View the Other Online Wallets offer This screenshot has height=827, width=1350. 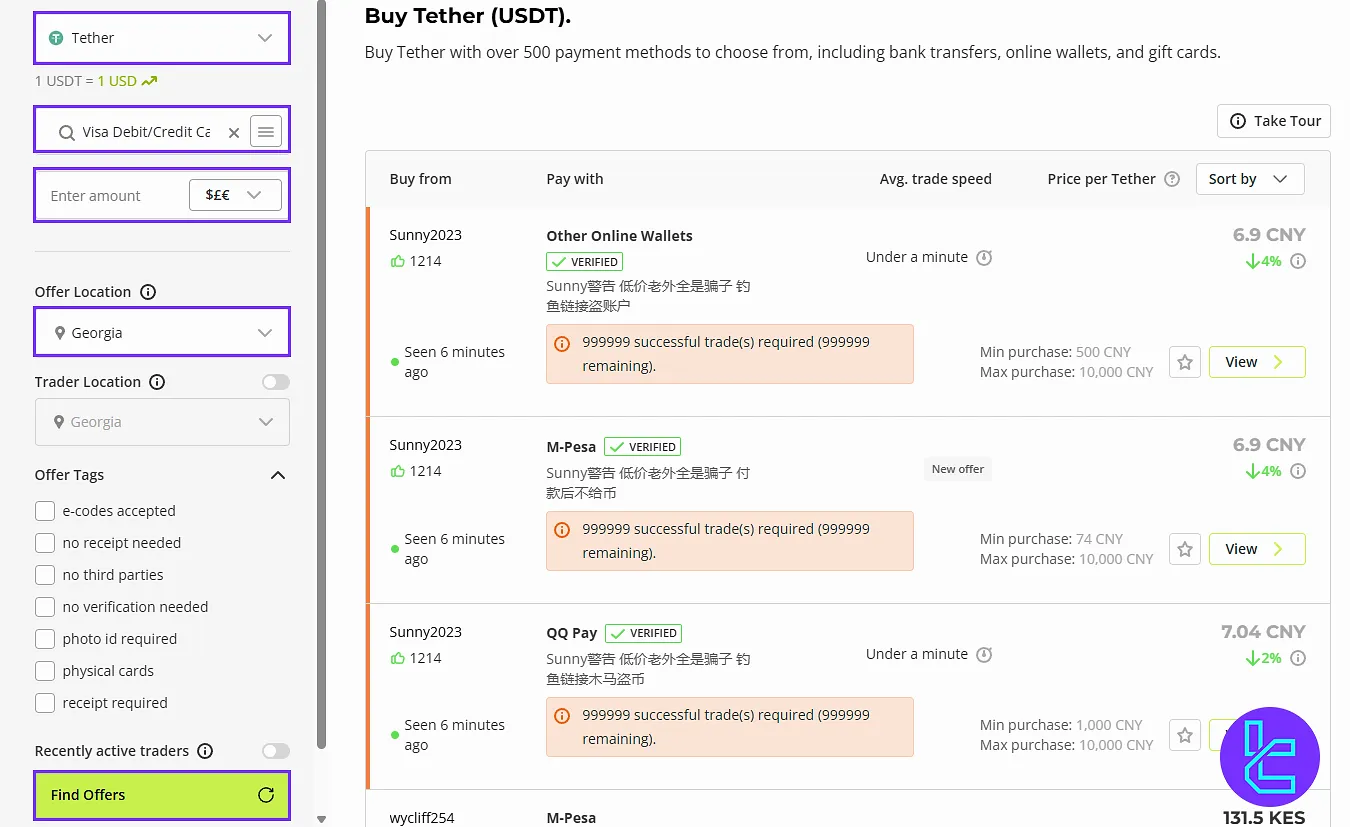[x=1257, y=362]
